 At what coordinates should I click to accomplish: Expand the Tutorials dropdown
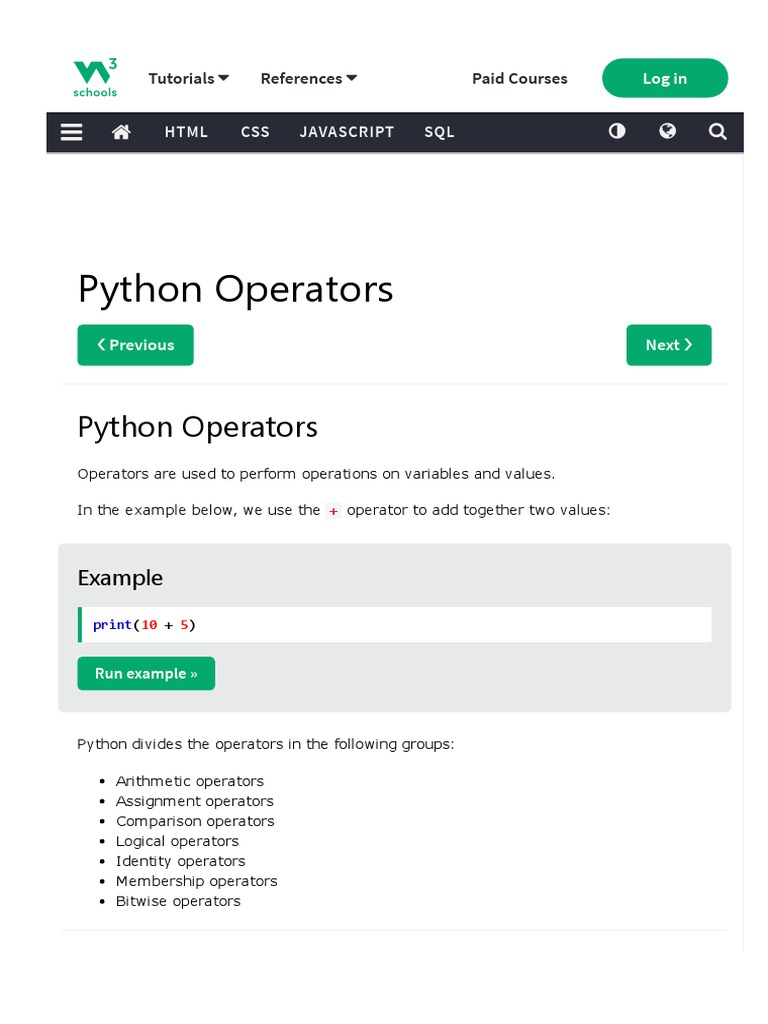188,78
